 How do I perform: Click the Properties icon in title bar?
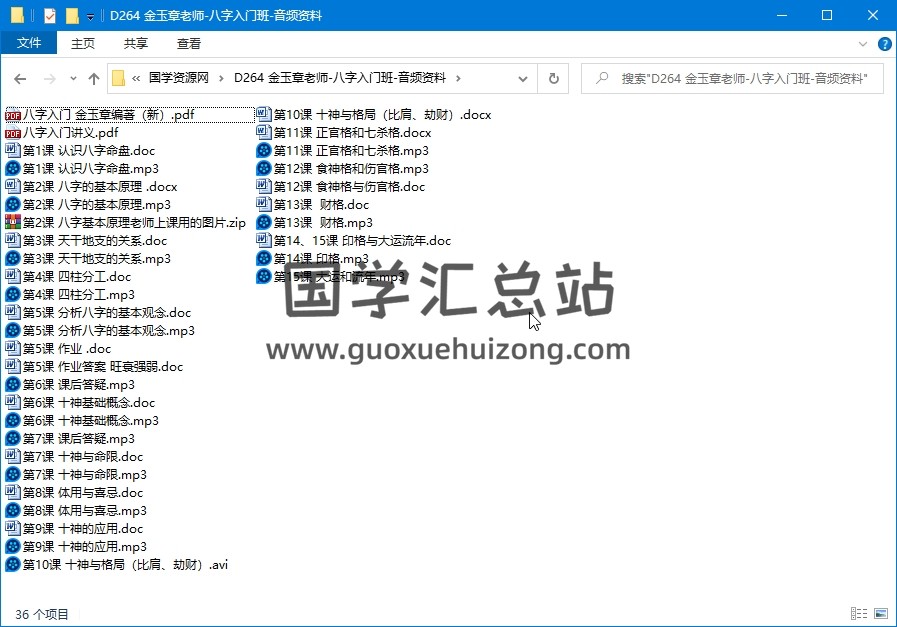[x=50, y=15]
